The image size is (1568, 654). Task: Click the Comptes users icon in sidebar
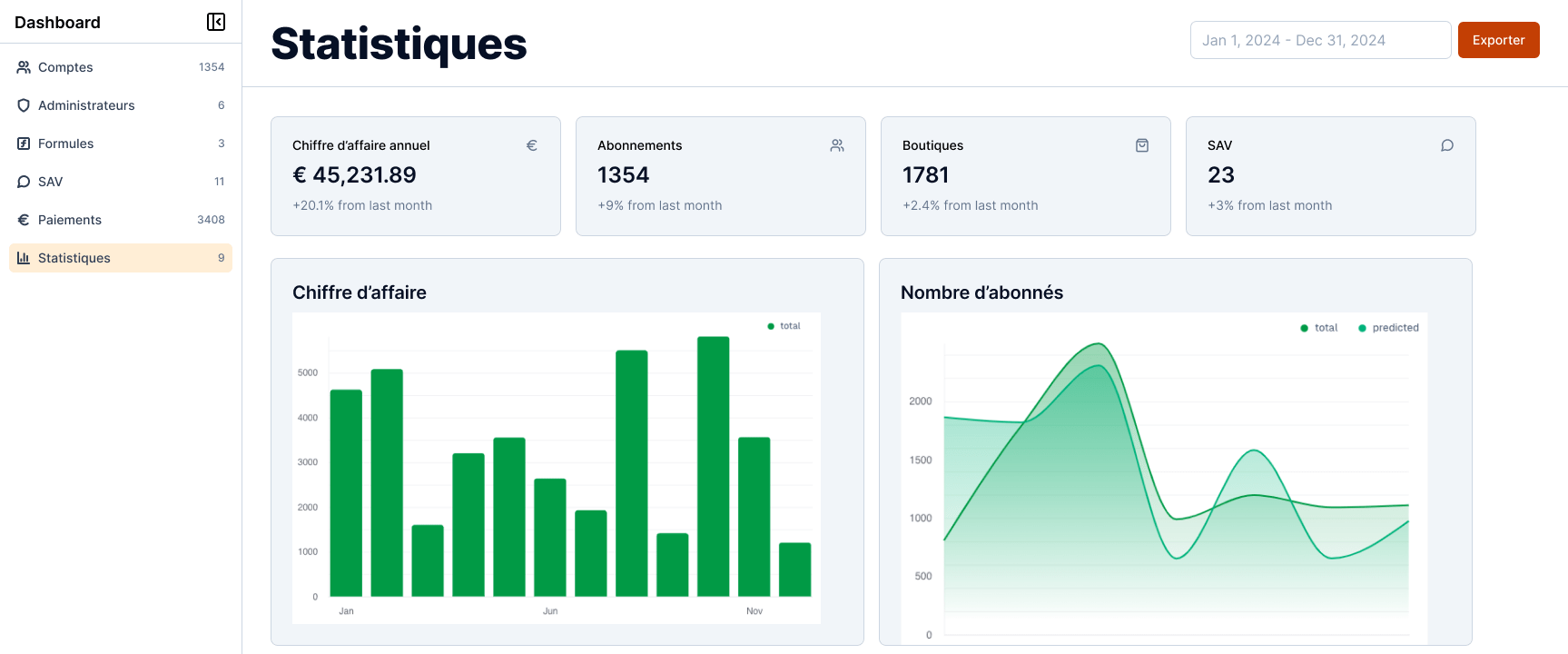(24, 67)
